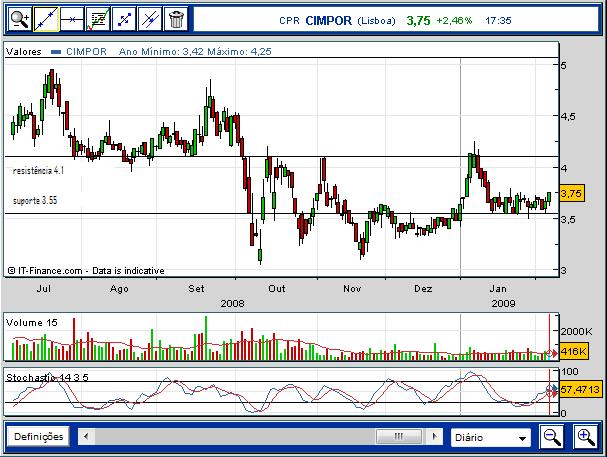
Task: Click the 'Volume 15' panel label
Action: click(x=32, y=322)
